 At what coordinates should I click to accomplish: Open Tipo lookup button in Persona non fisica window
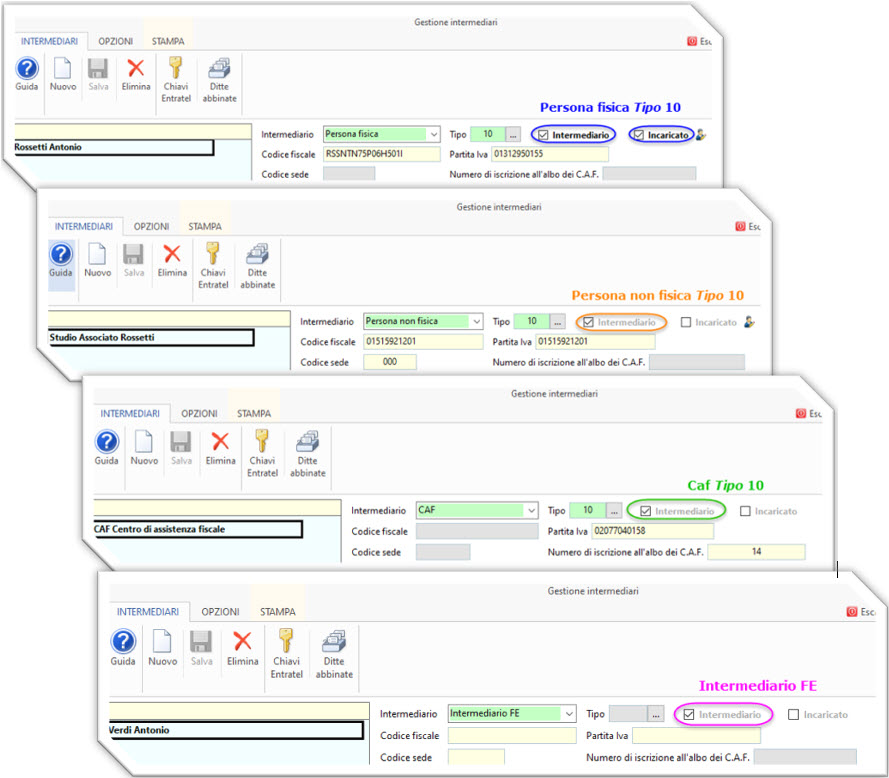pyautogui.click(x=558, y=322)
